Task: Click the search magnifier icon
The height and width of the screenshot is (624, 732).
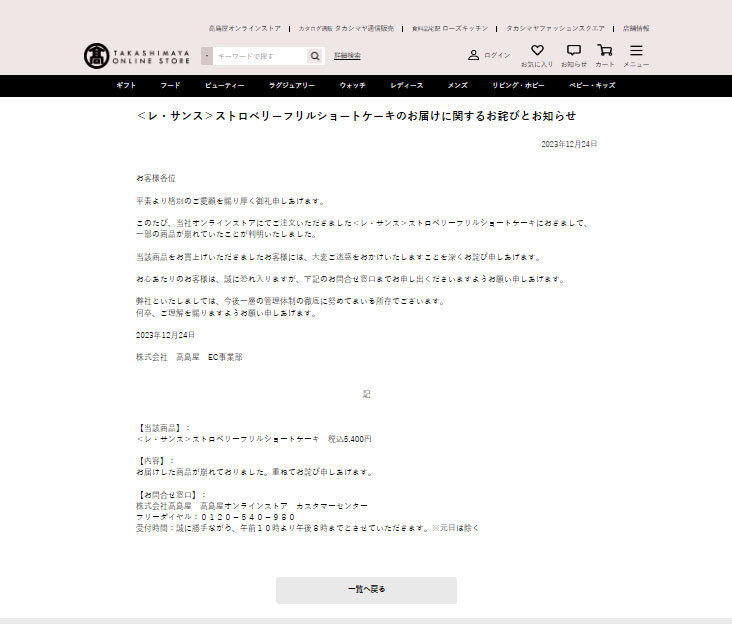Action: click(315, 56)
